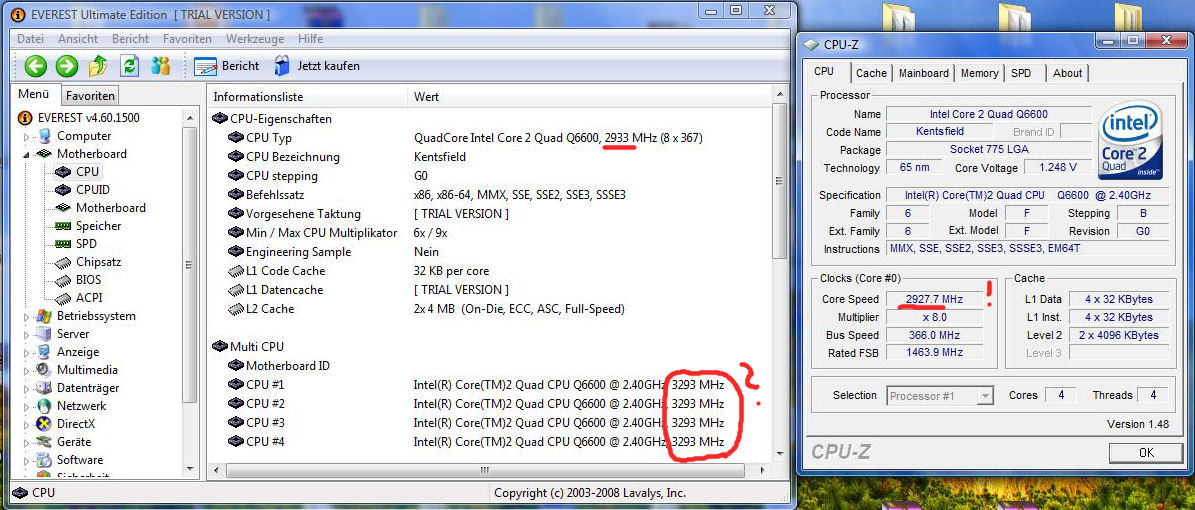Select CPUID item in the tree
1195x510 pixels.
coord(93,190)
